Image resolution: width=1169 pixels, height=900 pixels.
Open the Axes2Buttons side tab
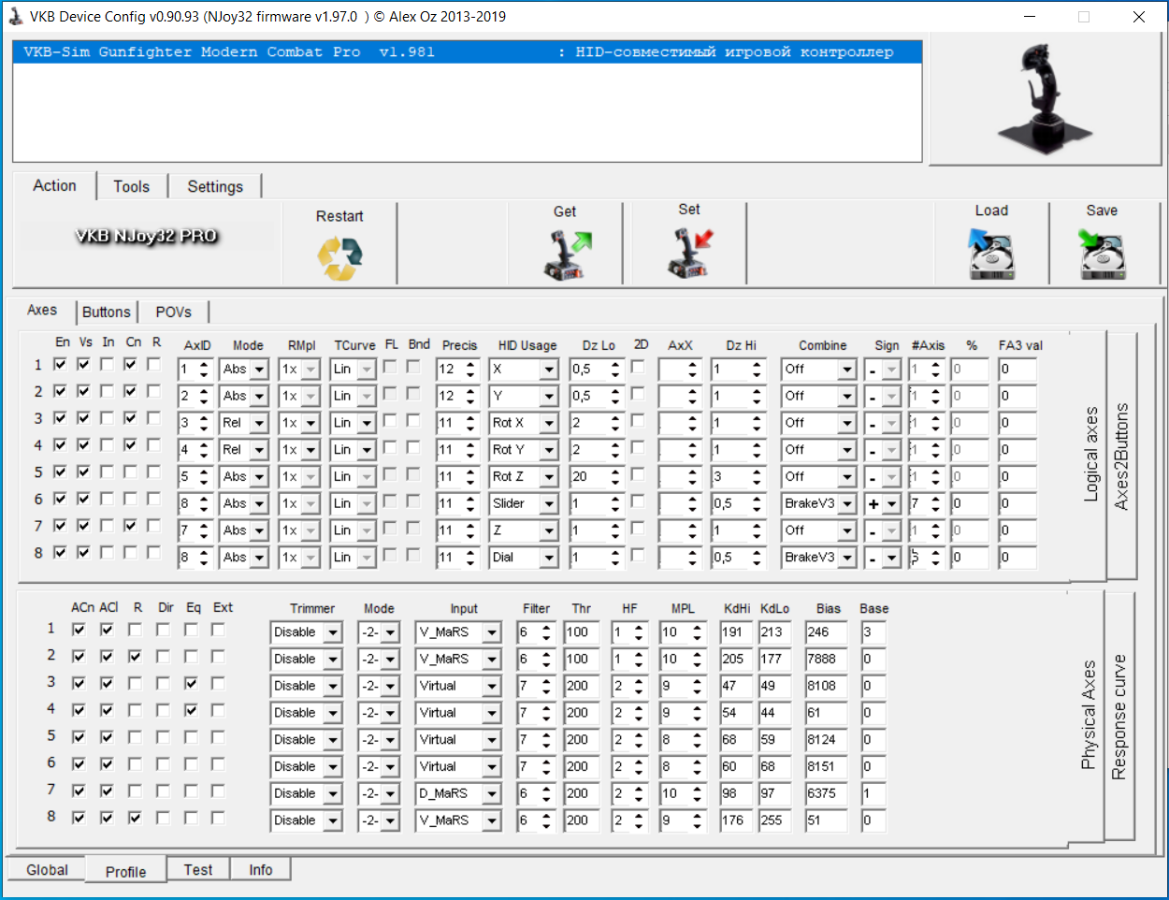click(x=1121, y=456)
